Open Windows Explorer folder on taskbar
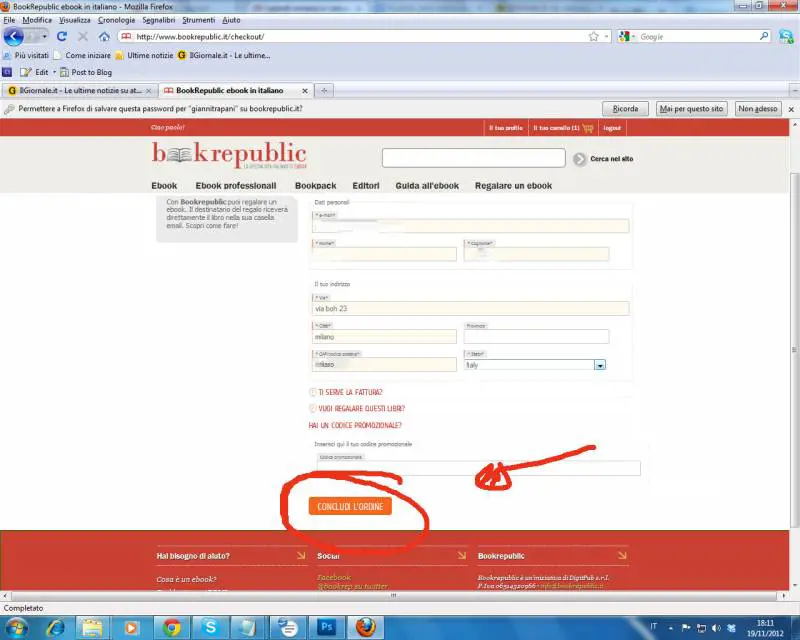Viewport: 800px width, 640px height. [93, 628]
